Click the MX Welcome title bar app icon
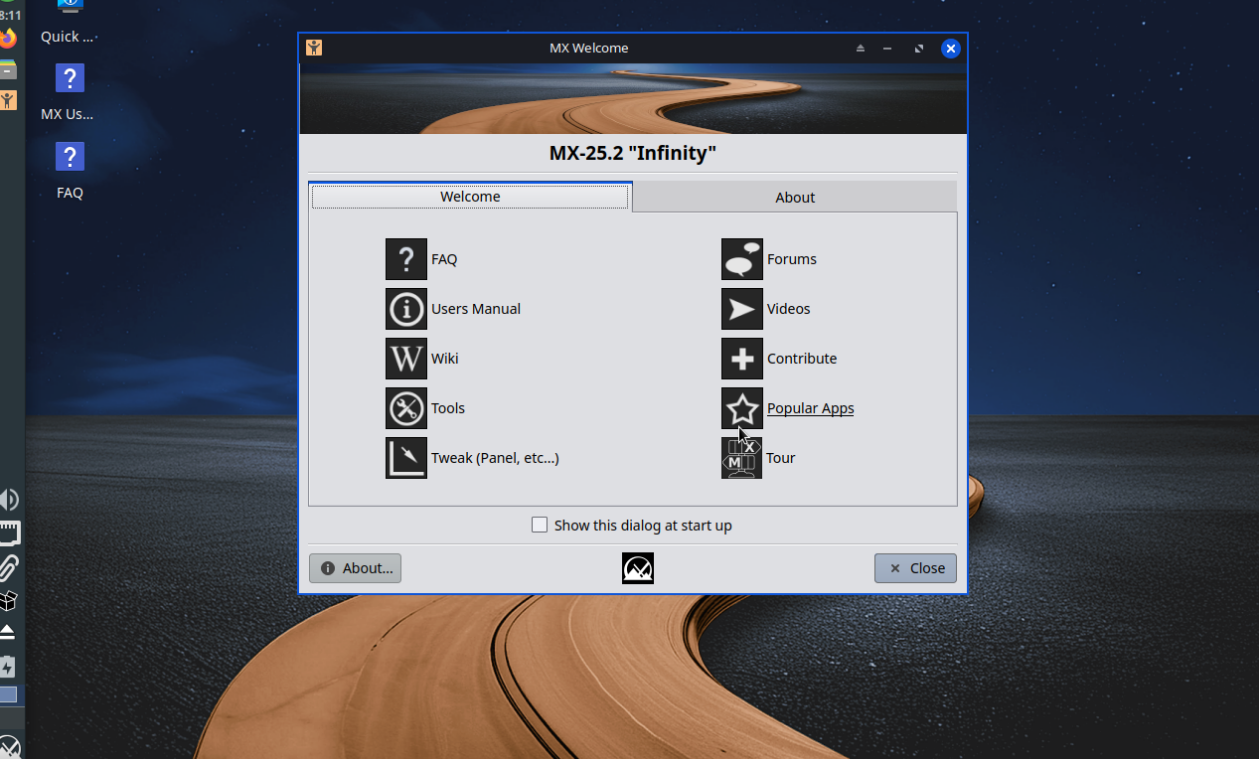The image size is (1259, 759). (x=314, y=48)
